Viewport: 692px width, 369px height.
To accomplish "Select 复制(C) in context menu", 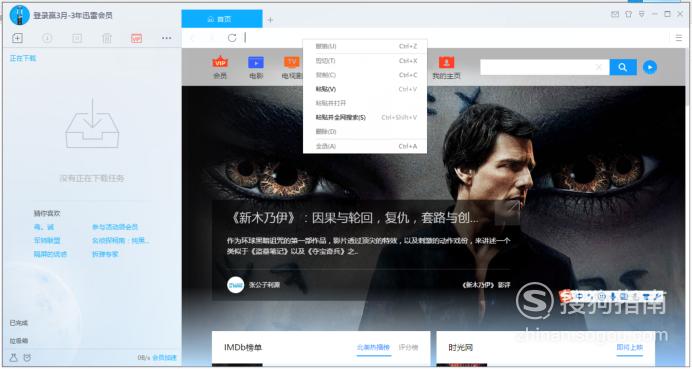I will [365, 75].
